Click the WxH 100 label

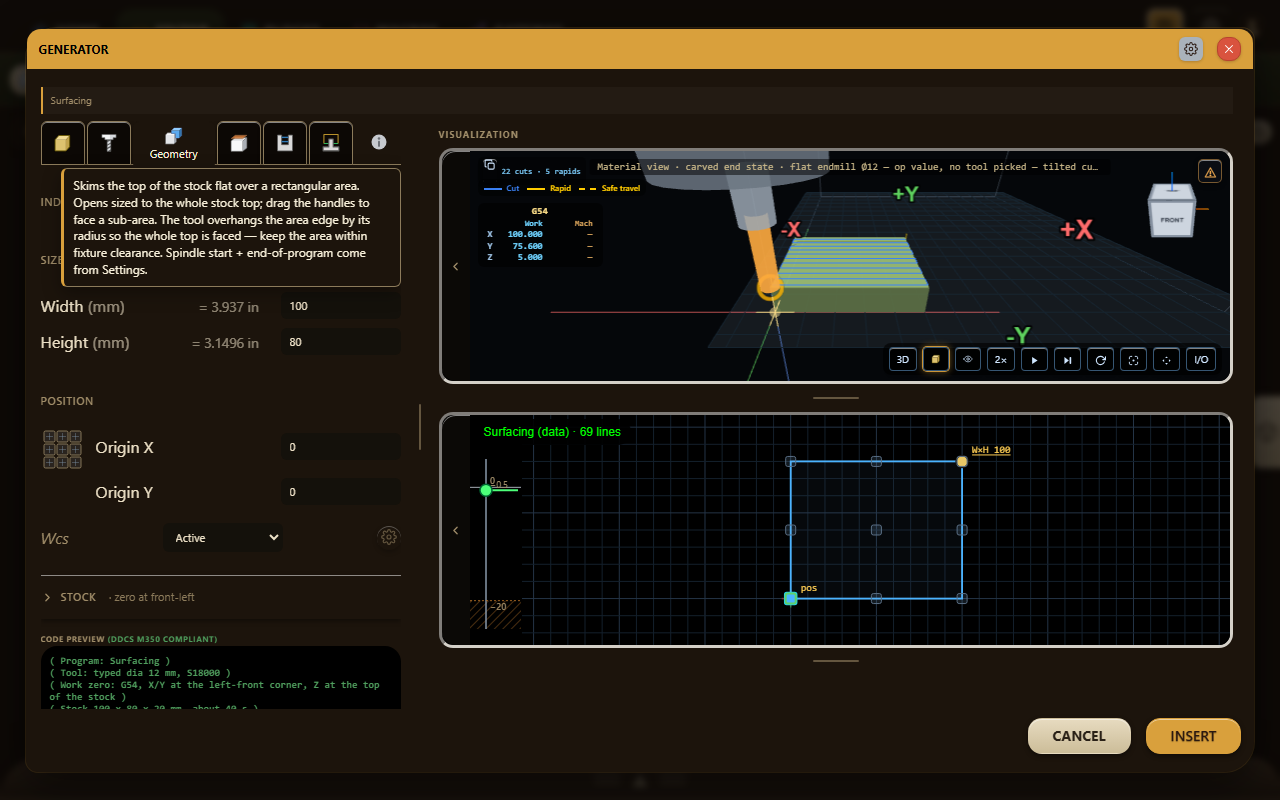[991, 450]
